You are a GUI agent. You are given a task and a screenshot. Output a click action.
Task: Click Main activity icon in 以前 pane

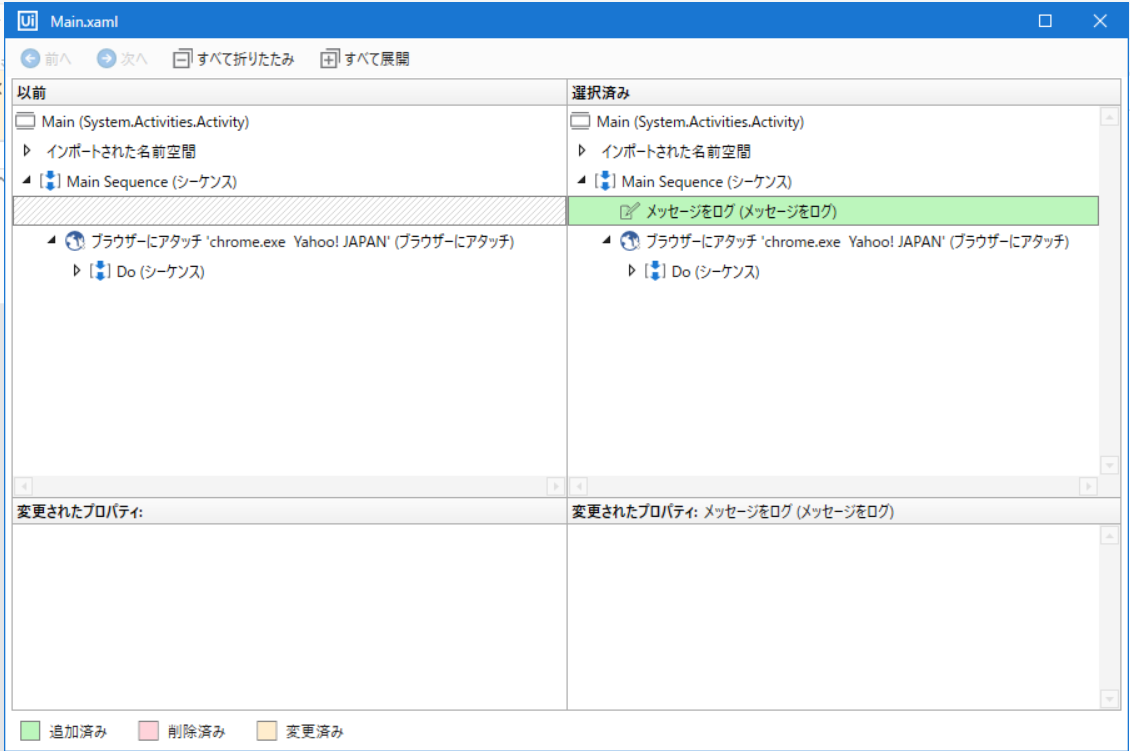pos(25,121)
